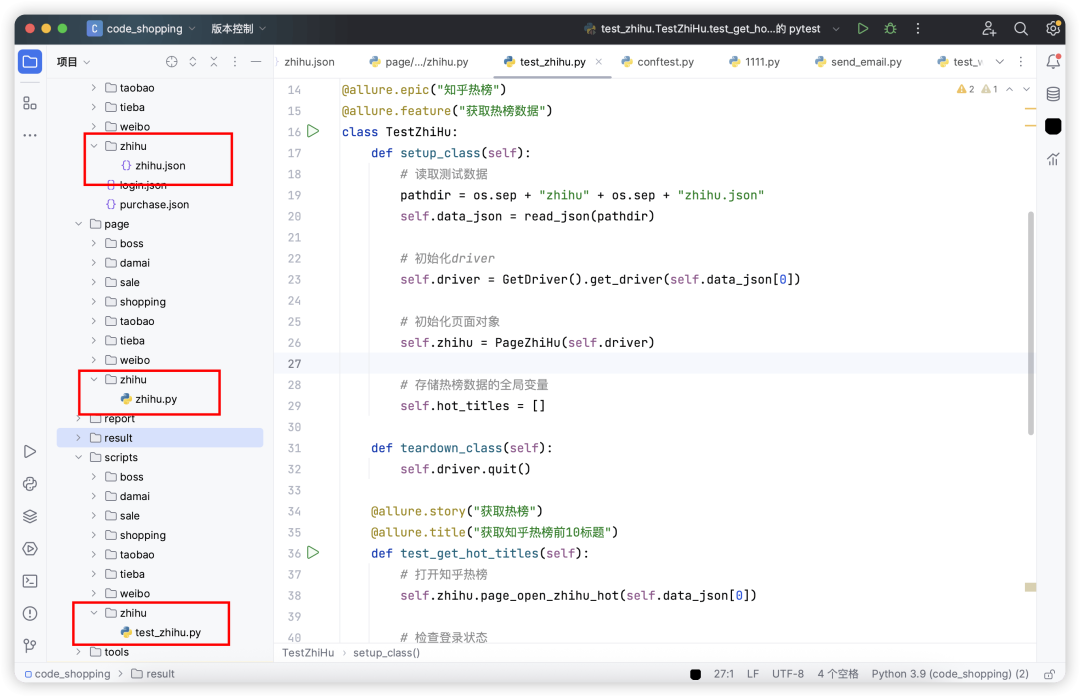Image resolution: width=1080 pixels, height=697 pixels.
Task: Hide the project panel
Action: [256, 62]
